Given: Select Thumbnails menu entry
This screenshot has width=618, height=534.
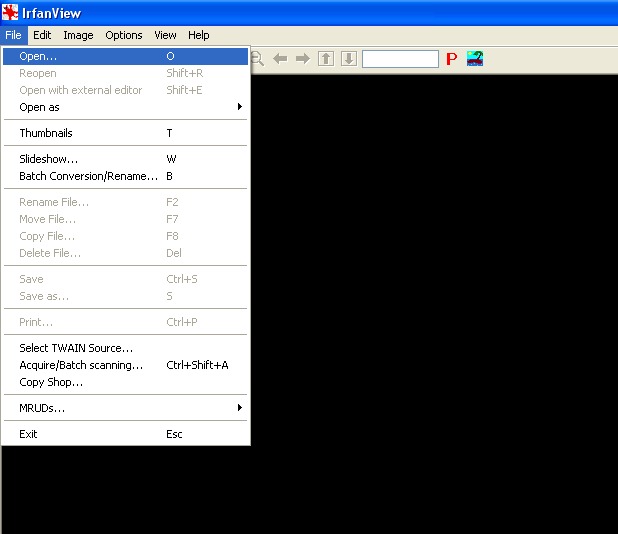Looking at the screenshot, I should (125, 133).
